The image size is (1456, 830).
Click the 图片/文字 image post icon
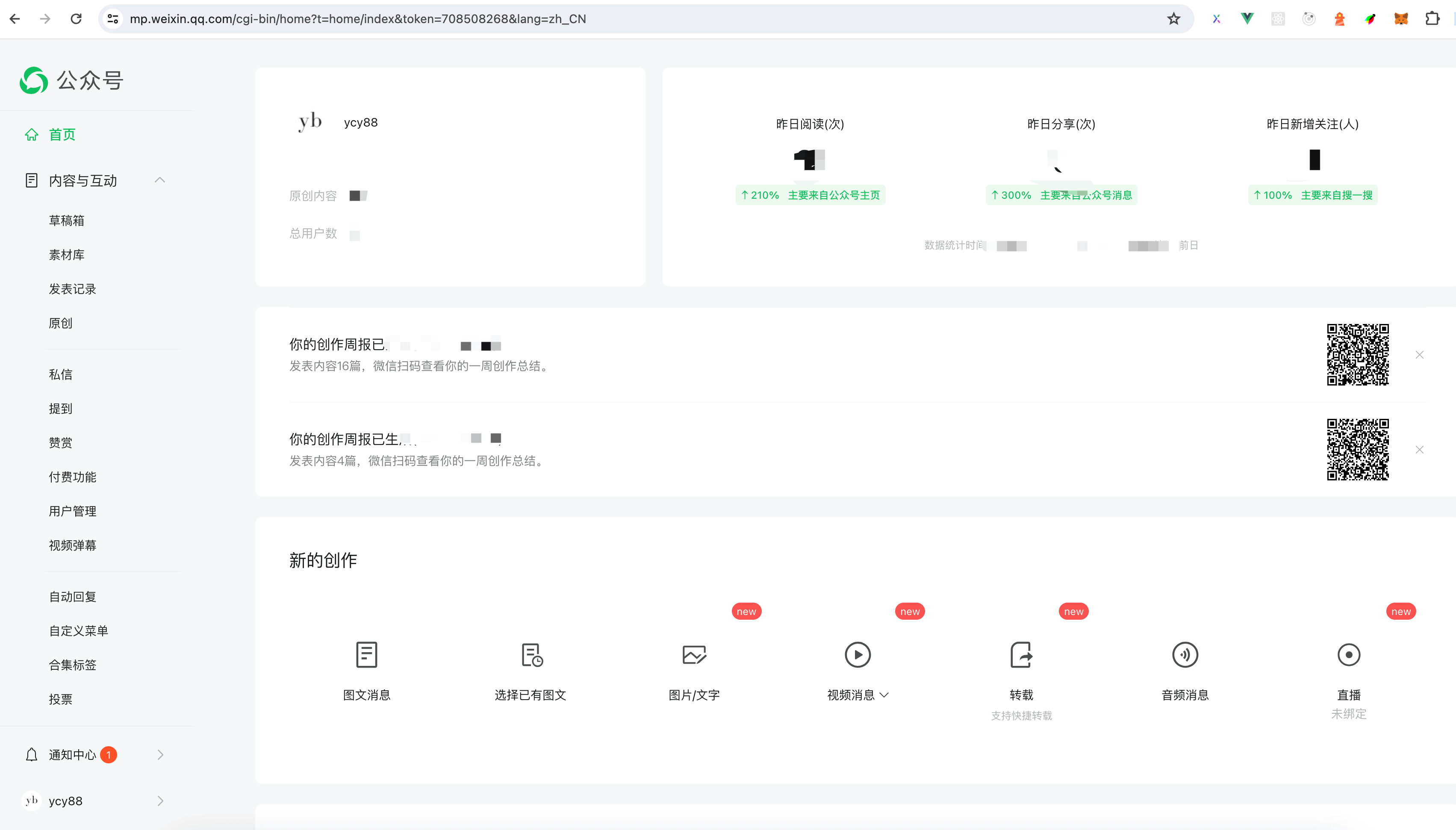694,654
